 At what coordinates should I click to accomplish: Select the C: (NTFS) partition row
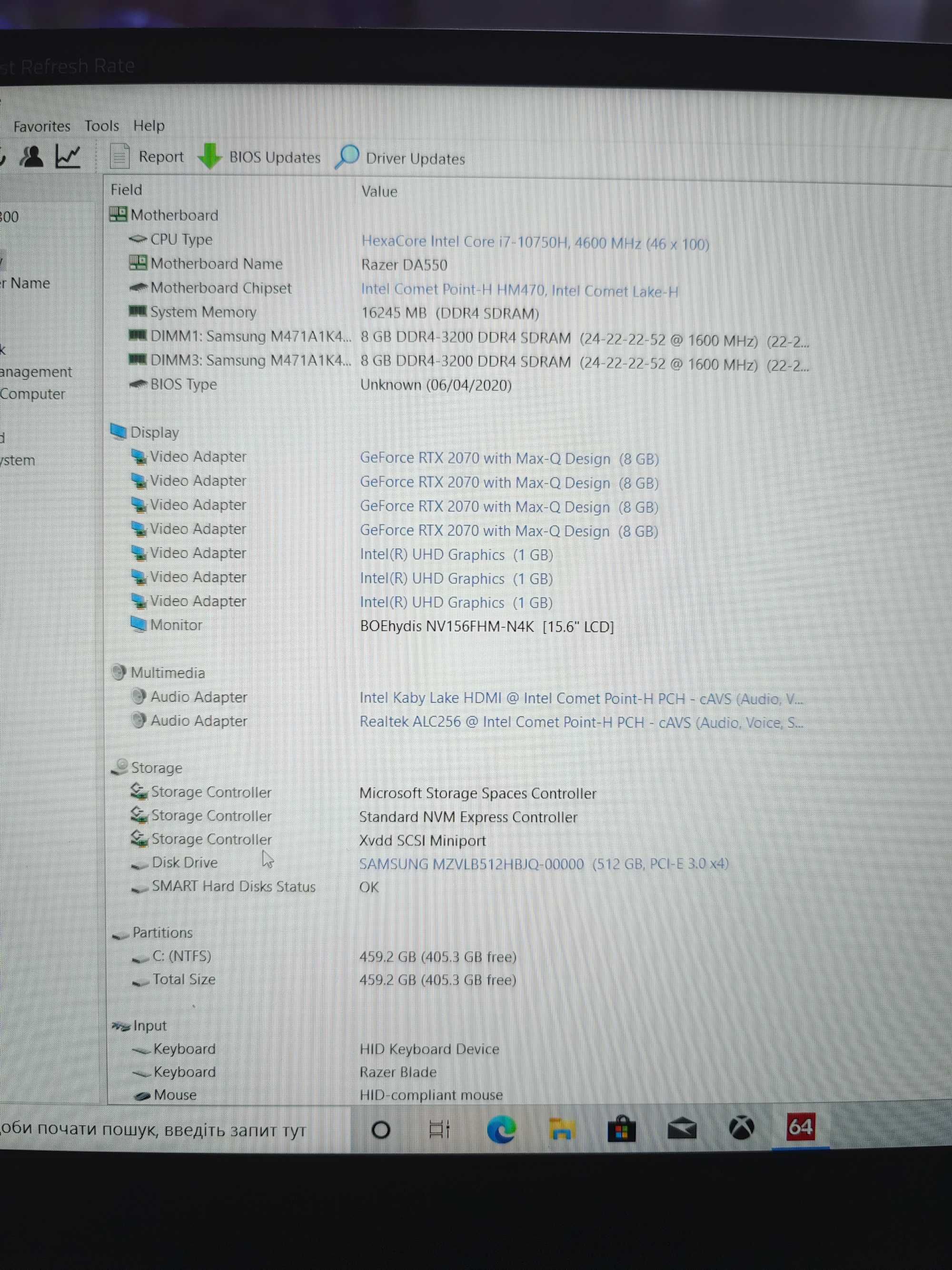(324, 956)
